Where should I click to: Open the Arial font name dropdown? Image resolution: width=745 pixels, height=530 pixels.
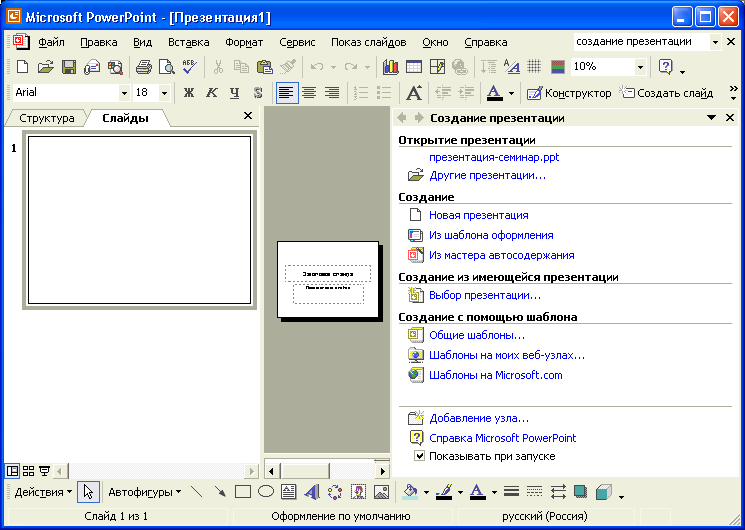[x=124, y=93]
